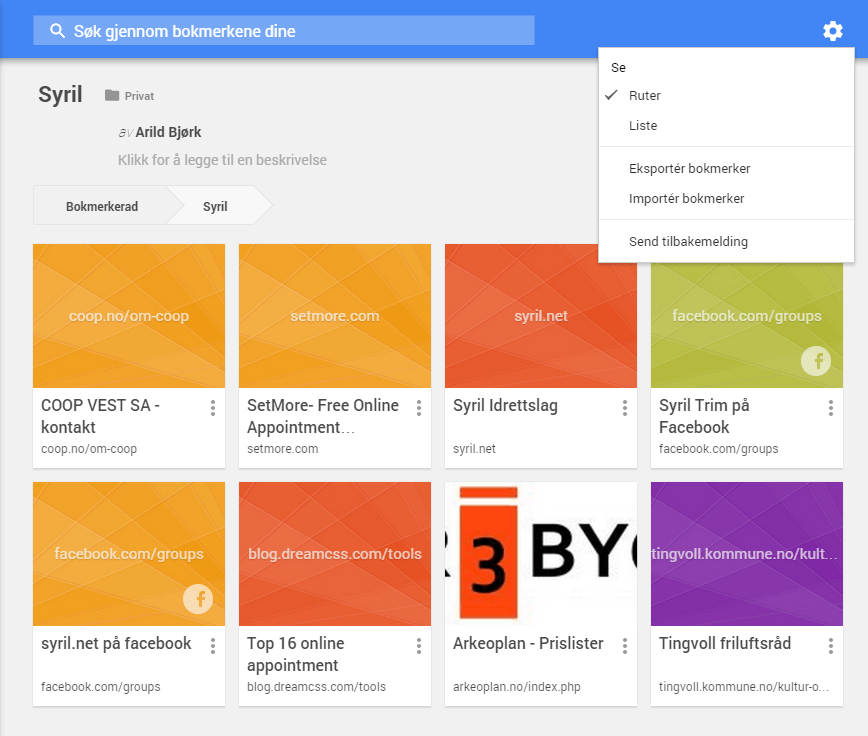Open three-dot menu for COOP VEST SA

pyautogui.click(x=213, y=408)
